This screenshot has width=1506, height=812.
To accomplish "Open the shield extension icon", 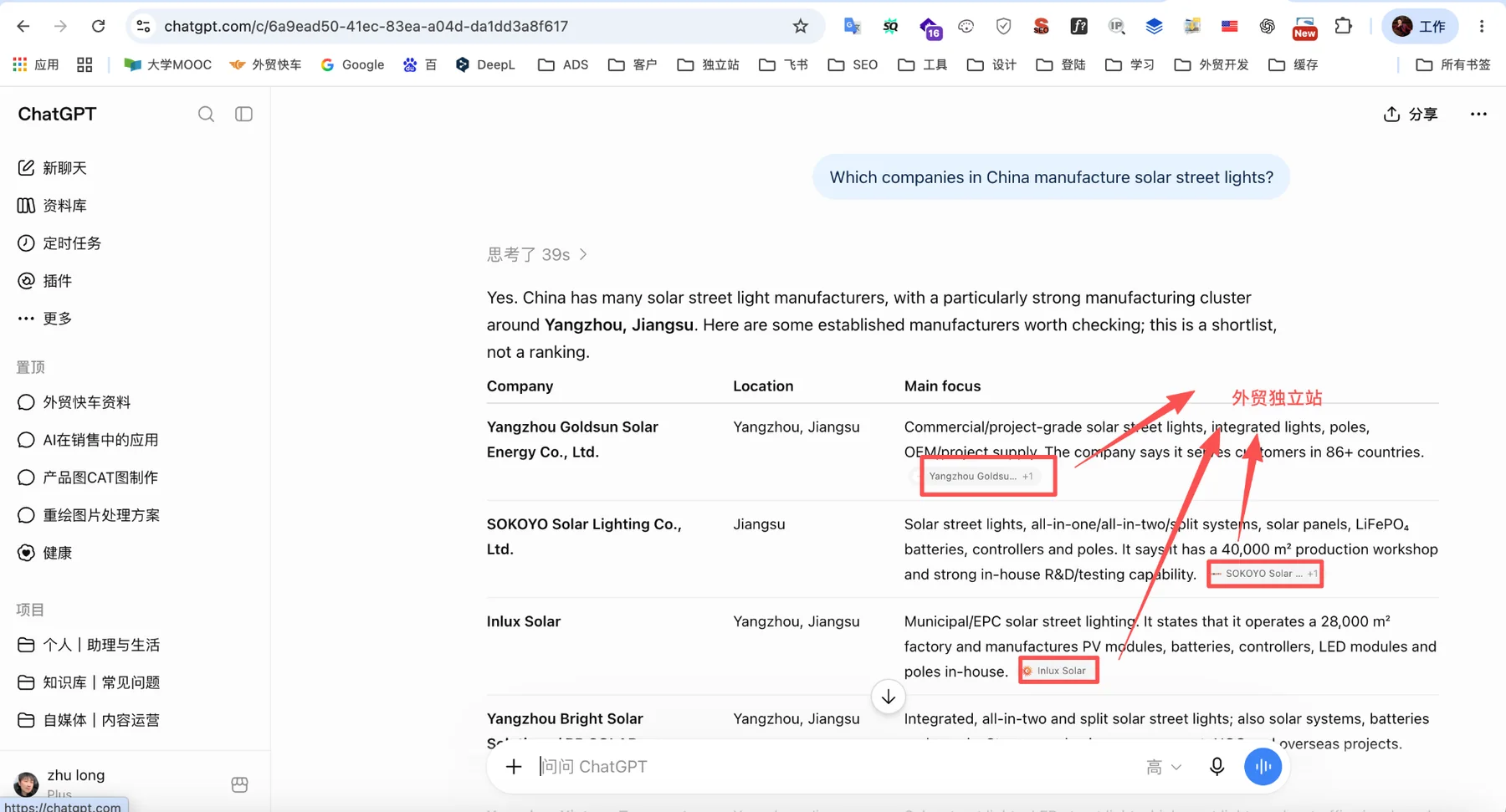I will coord(1003,26).
